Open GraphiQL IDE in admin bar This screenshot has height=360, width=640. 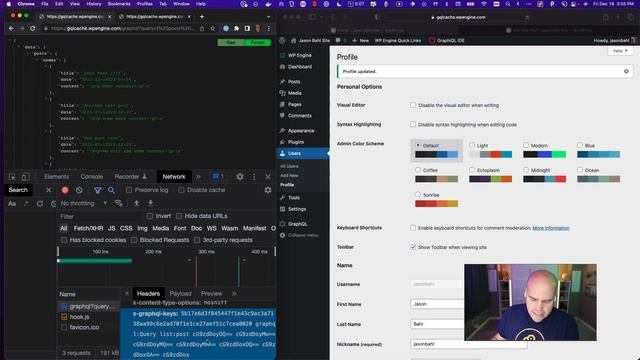447,40
